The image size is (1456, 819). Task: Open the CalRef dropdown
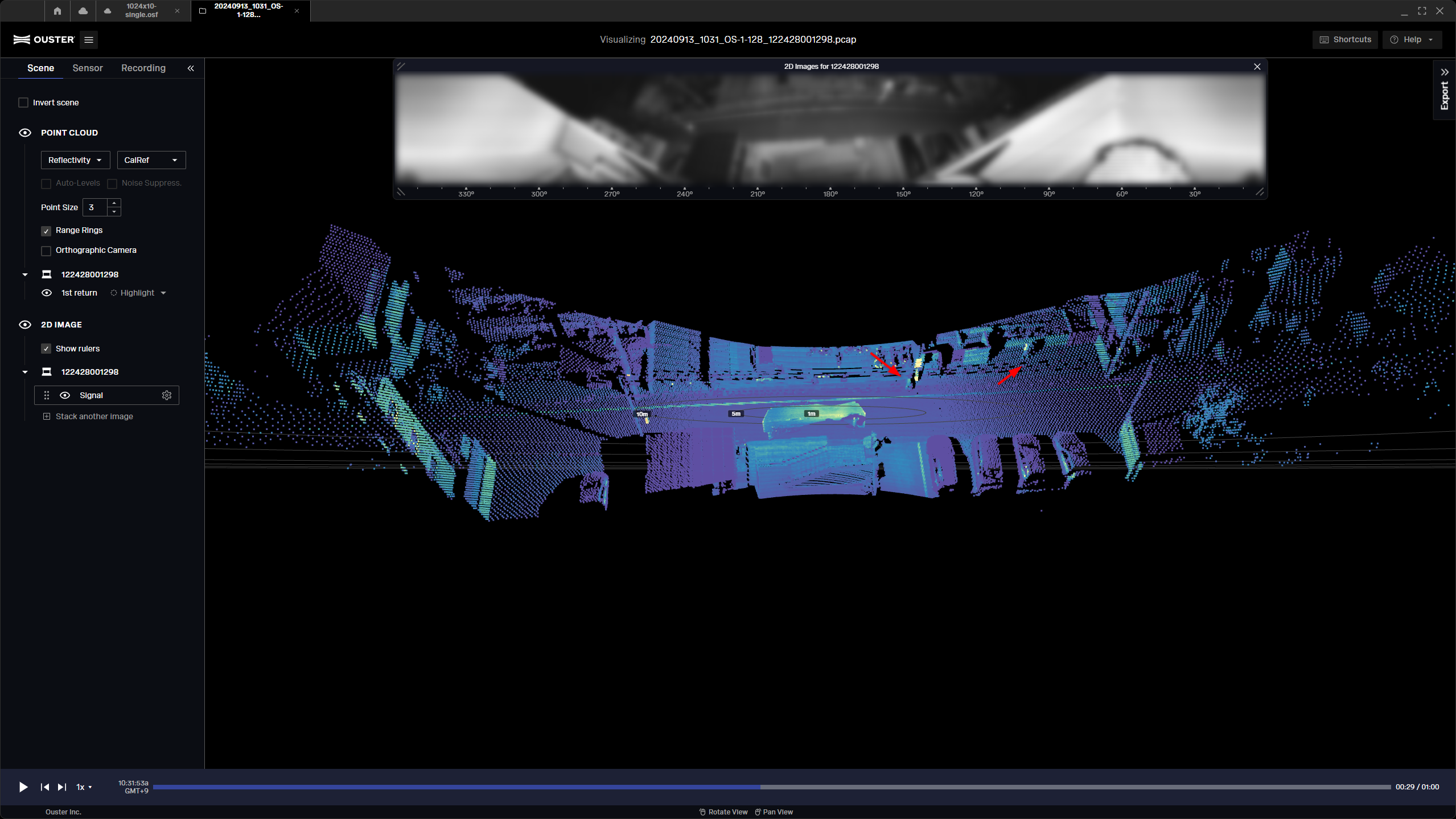(x=151, y=160)
